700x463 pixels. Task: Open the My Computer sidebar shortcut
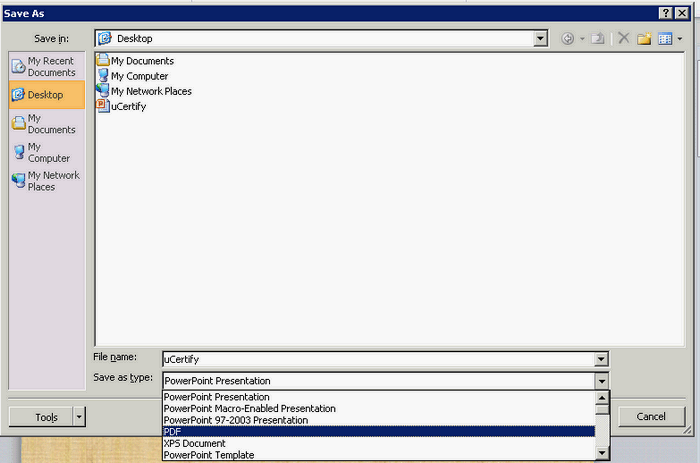(x=45, y=152)
